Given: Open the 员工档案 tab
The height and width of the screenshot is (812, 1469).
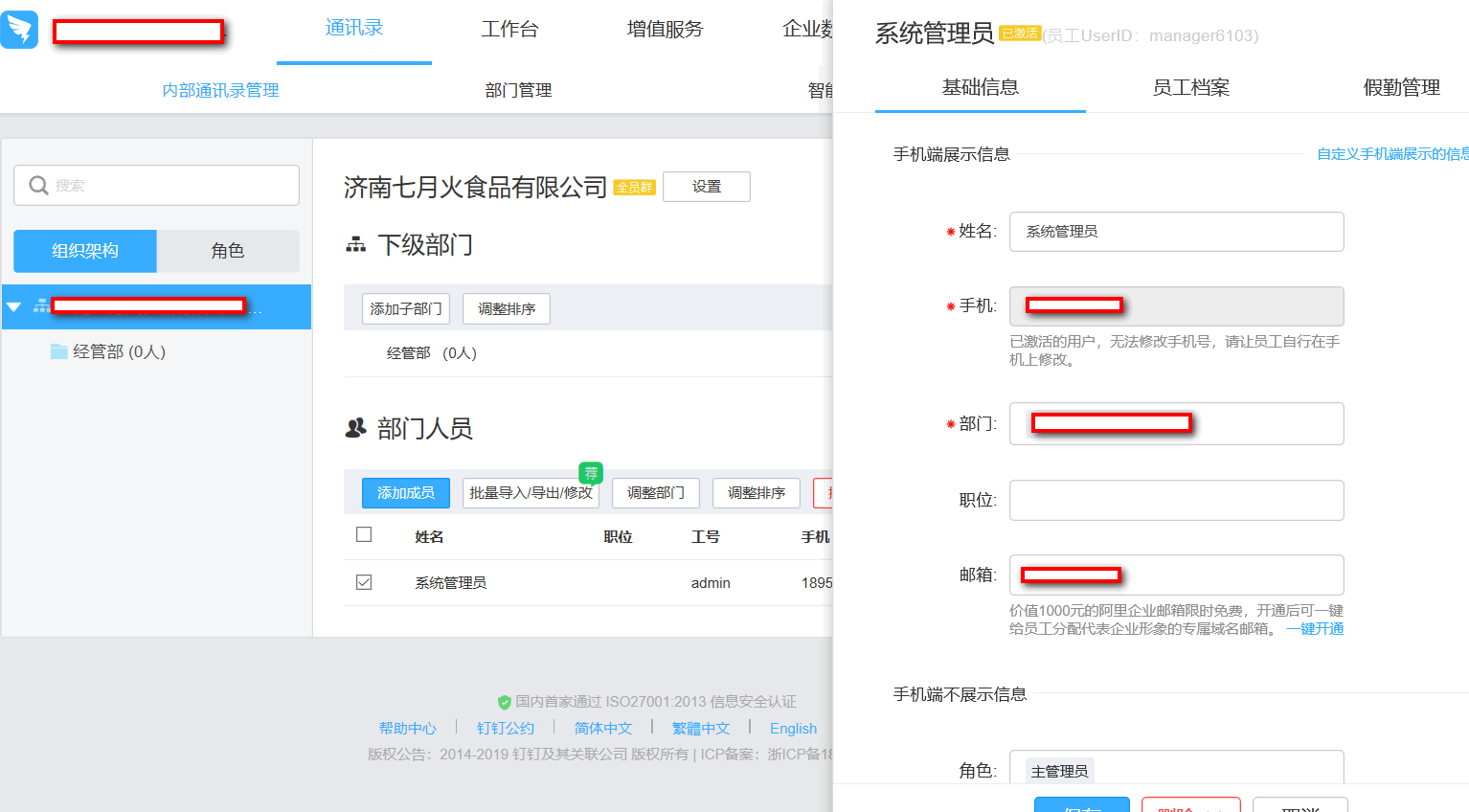Looking at the screenshot, I should pos(1190,88).
